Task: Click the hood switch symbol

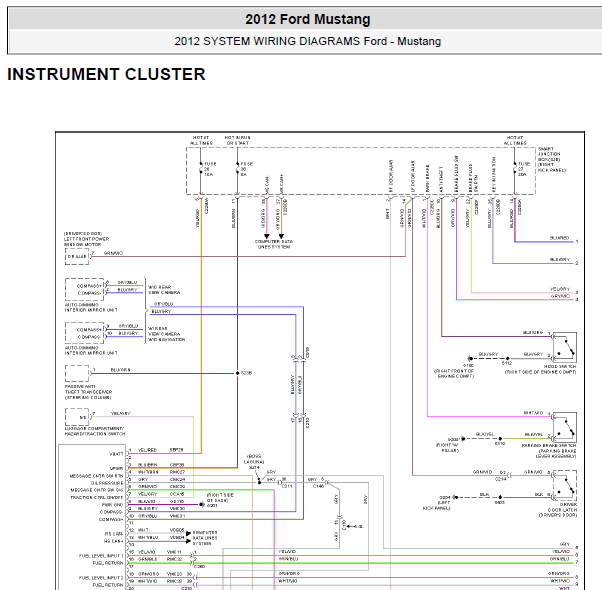Action: 564,347
